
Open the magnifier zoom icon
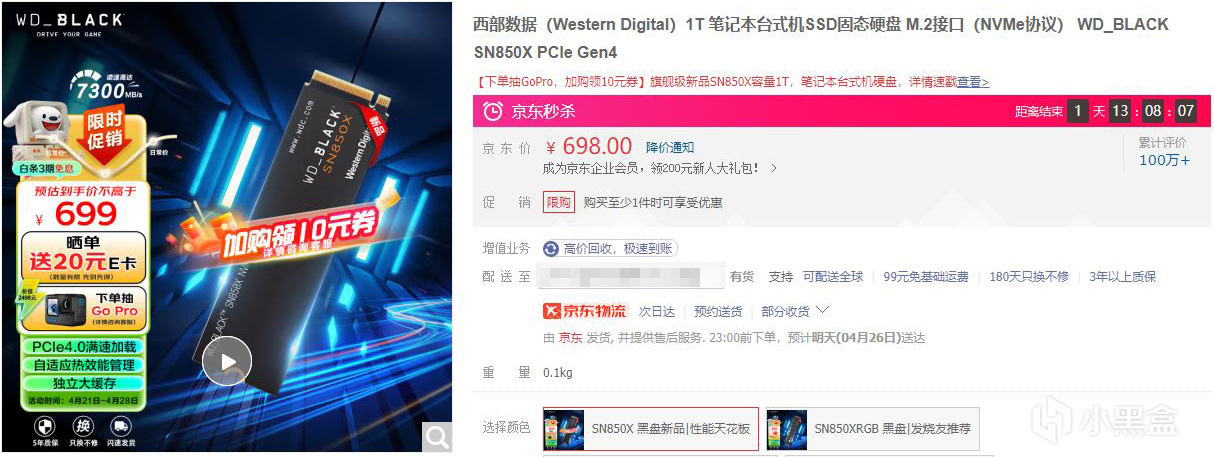click(x=437, y=436)
